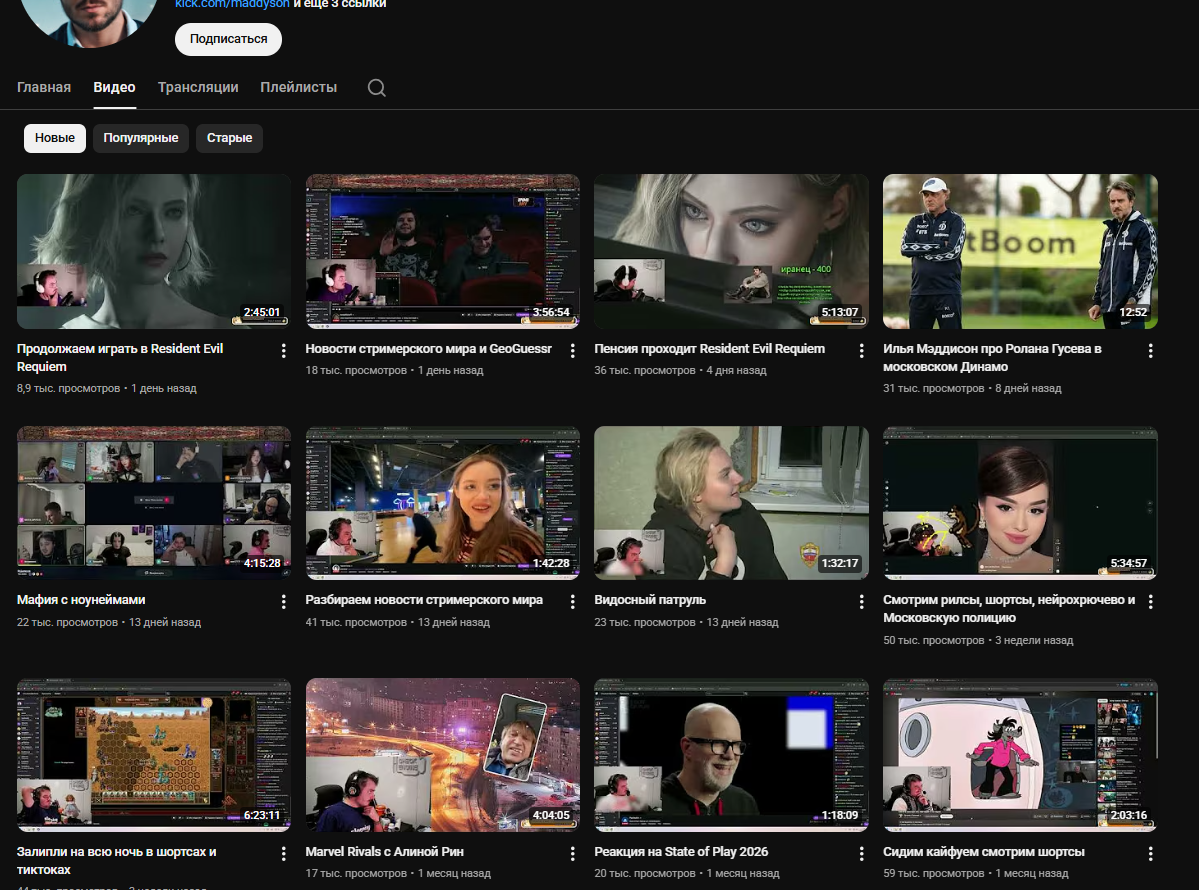Viewport: 1199px width, 890px height.
Task: Sort videos by Популярные chip
Action: click(141, 138)
